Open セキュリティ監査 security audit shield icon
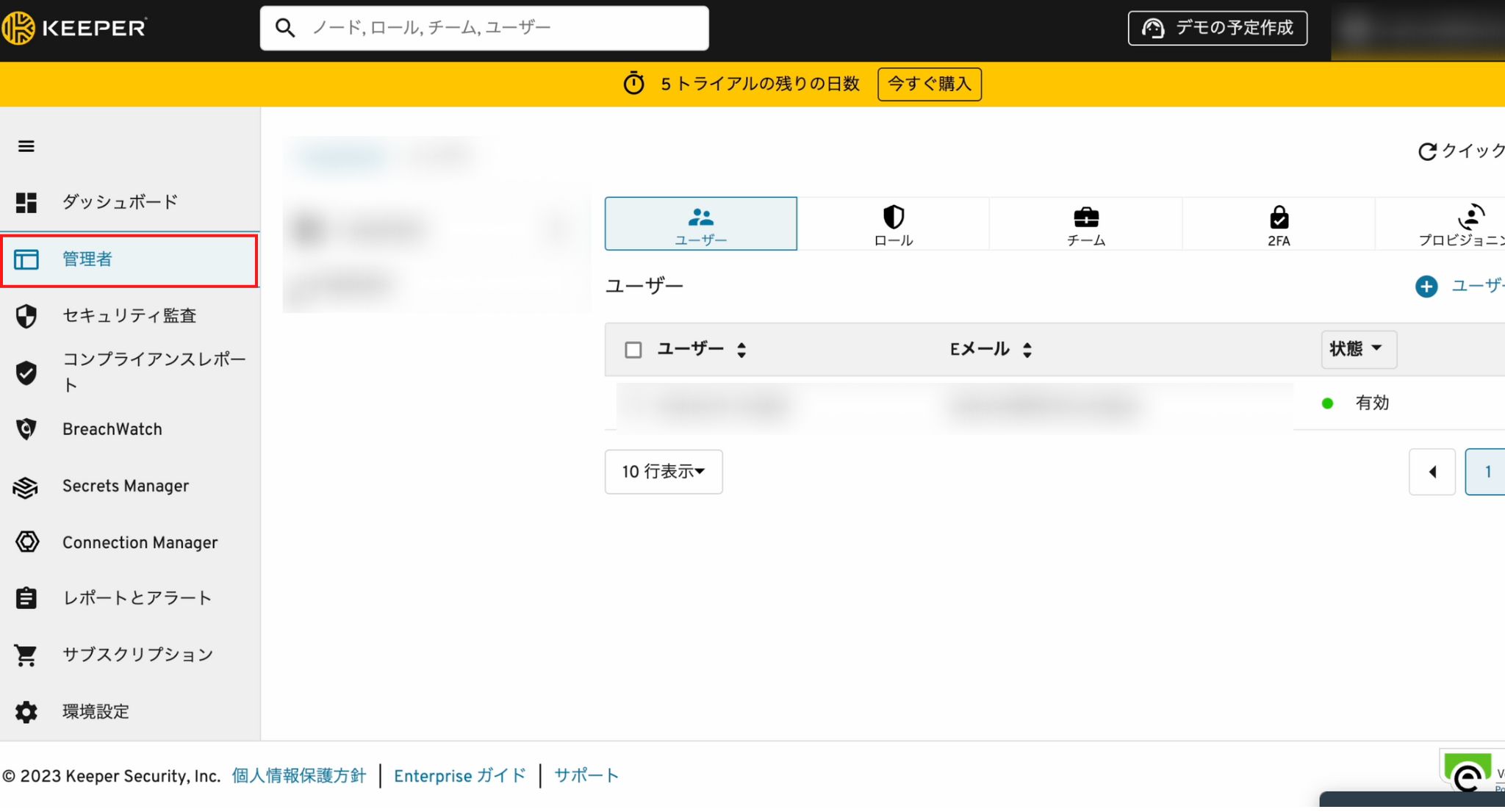 click(26, 316)
